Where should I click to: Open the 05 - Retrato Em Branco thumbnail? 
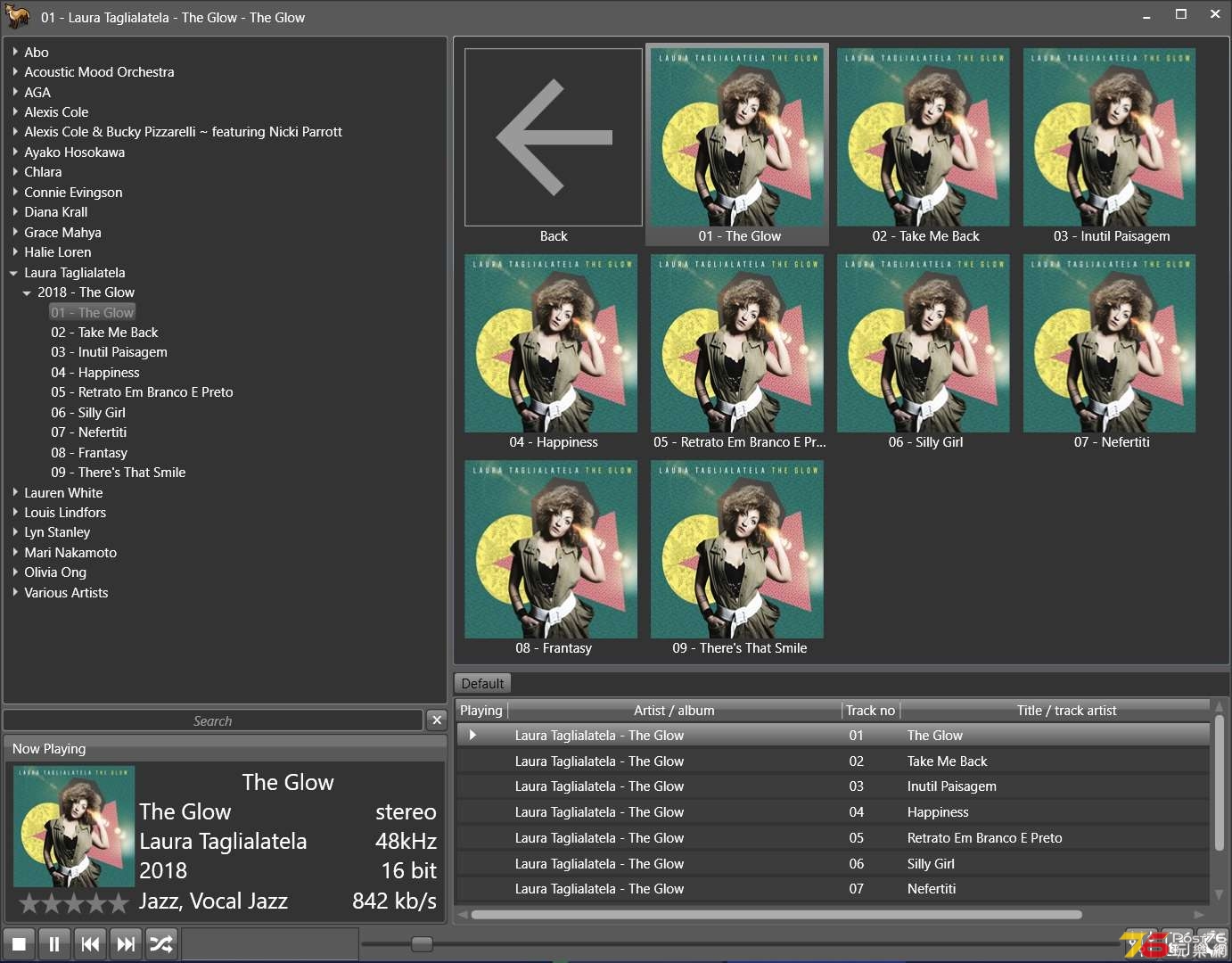click(x=737, y=343)
